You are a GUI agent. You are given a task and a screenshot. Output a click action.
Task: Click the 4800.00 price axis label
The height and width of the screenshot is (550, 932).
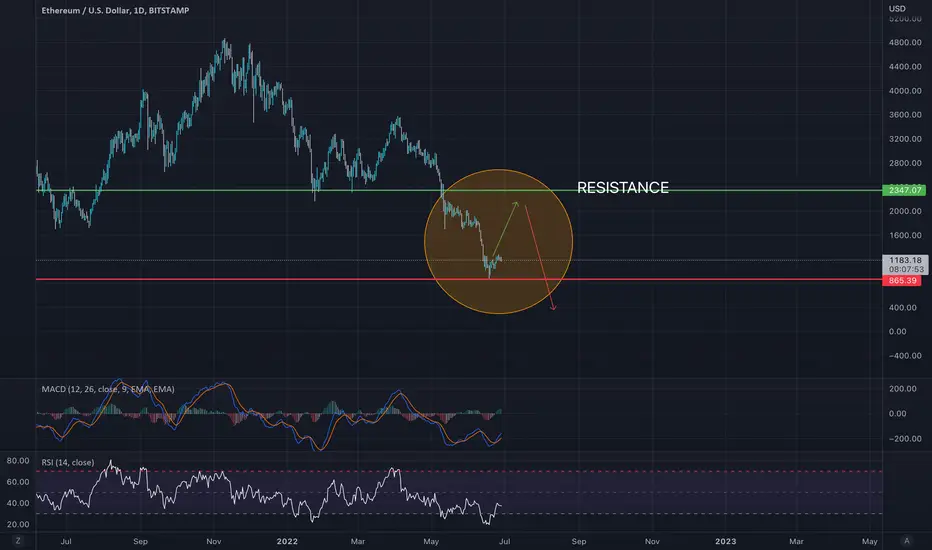905,43
